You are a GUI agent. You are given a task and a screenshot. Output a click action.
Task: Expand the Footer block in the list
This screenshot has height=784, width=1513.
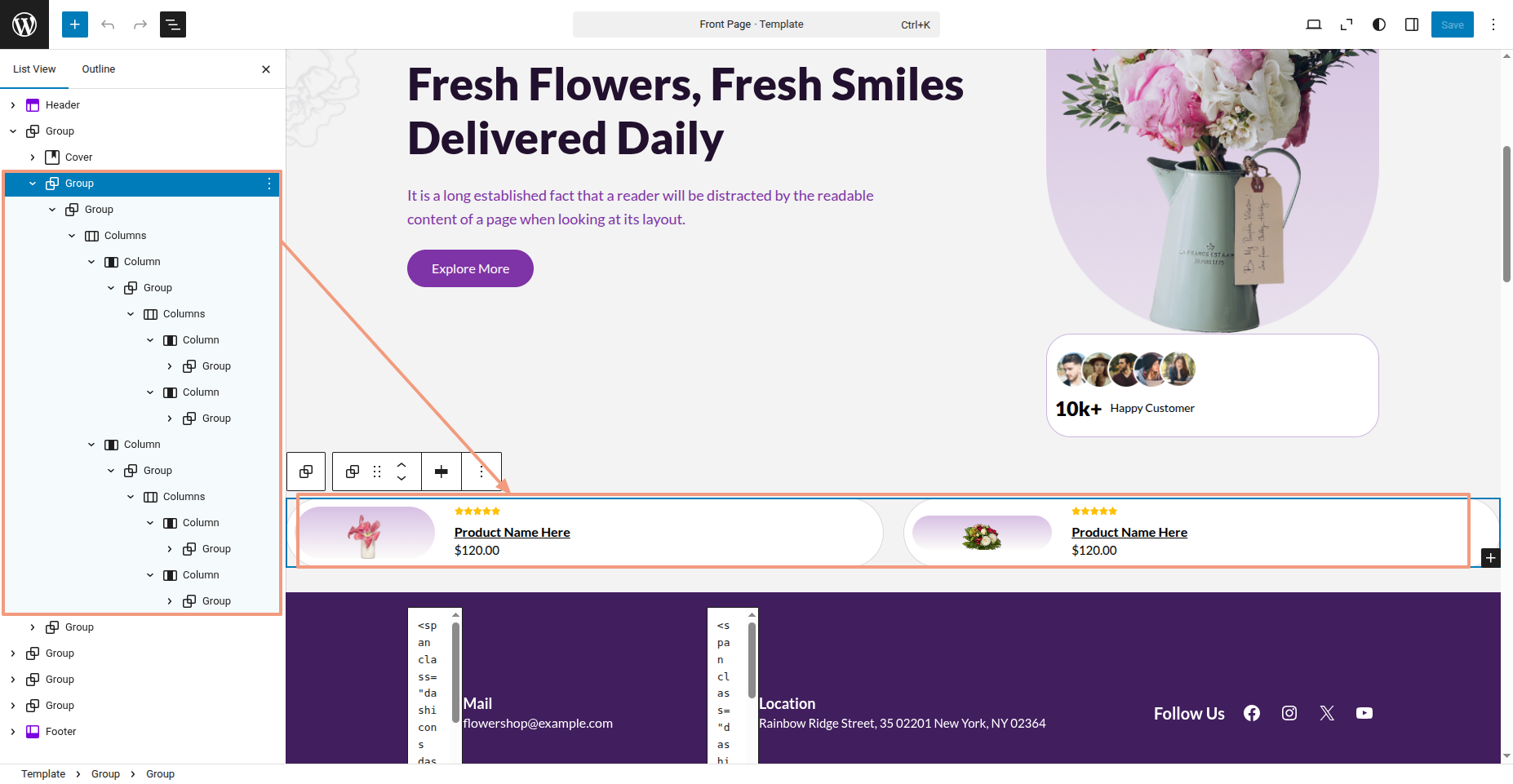[13, 732]
